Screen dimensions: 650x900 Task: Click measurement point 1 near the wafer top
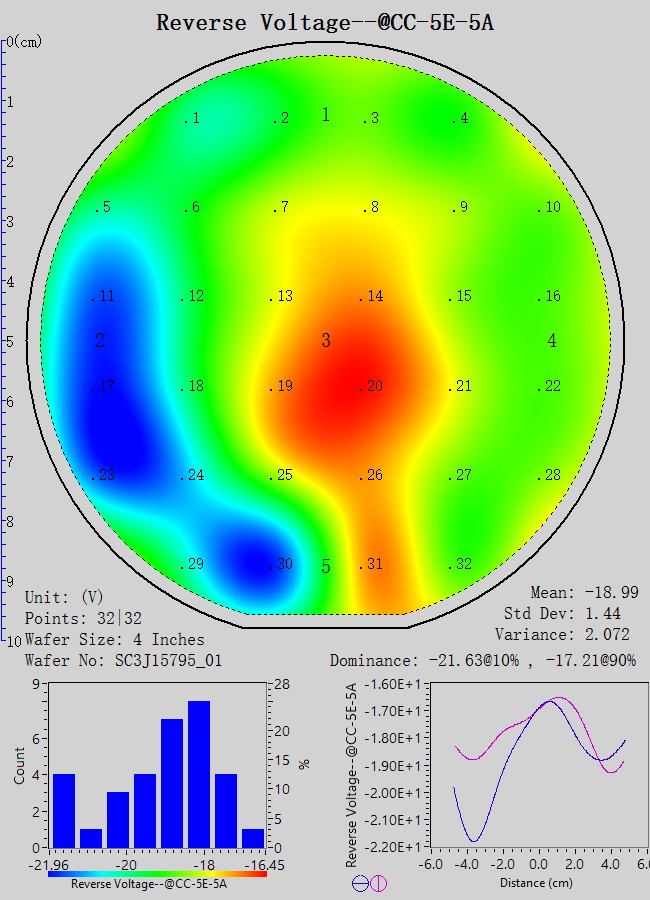click(192, 119)
